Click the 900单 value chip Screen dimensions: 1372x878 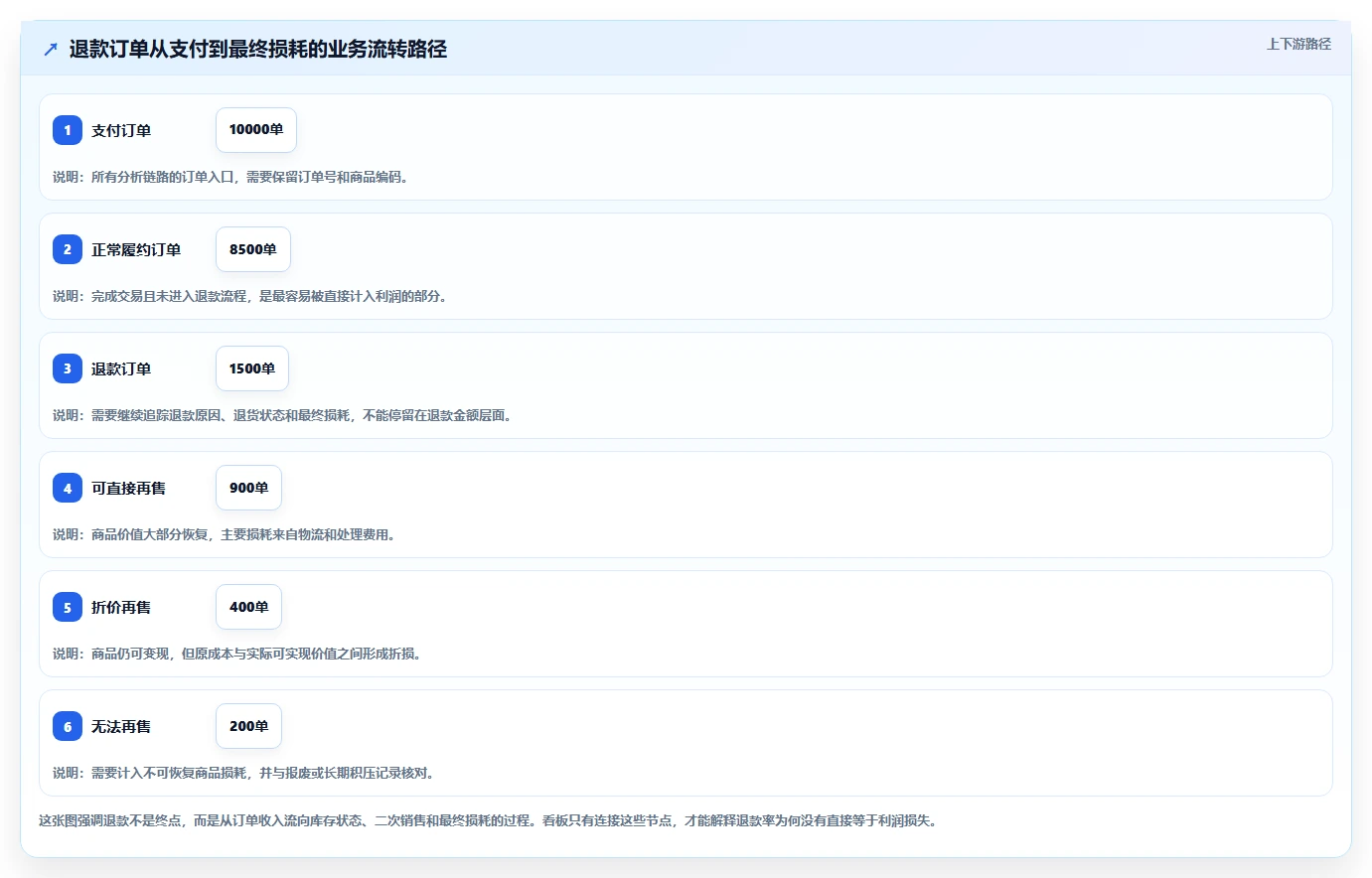pyautogui.click(x=248, y=488)
